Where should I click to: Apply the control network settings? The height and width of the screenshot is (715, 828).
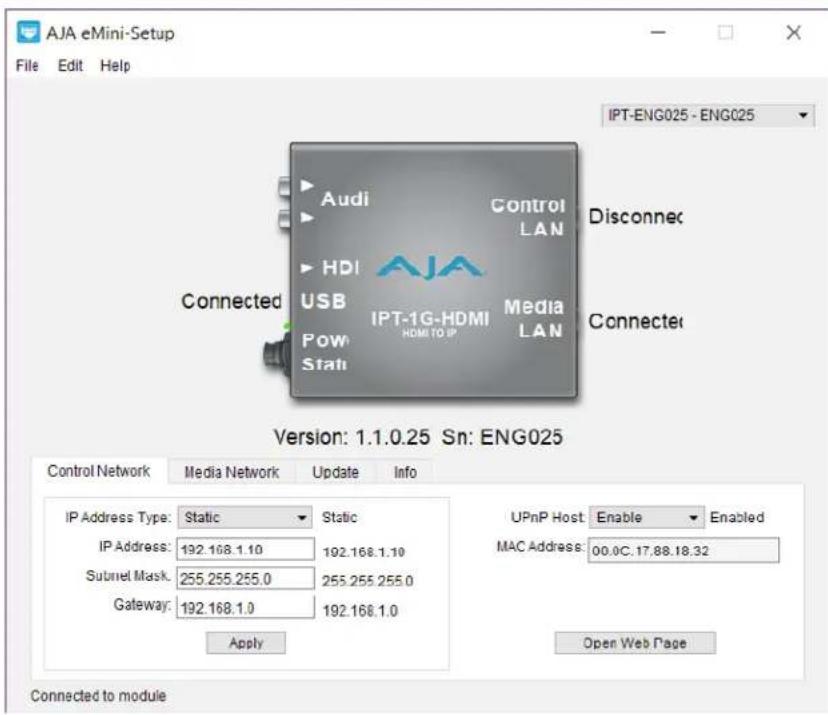[x=246, y=643]
